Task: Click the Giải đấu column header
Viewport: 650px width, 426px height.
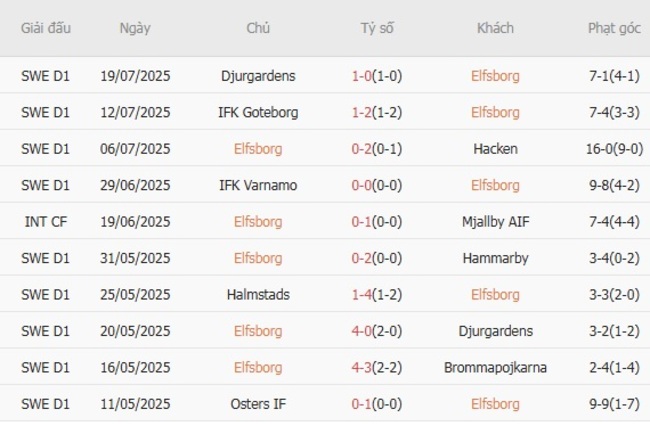Action: (46, 28)
